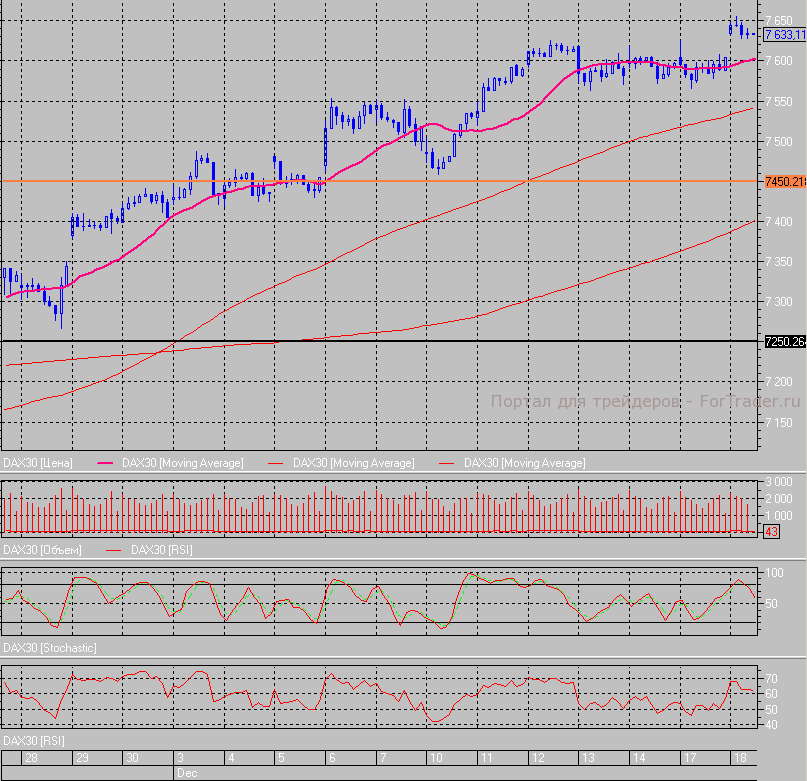Click the 60 level on RSI axis

(x=771, y=694)
